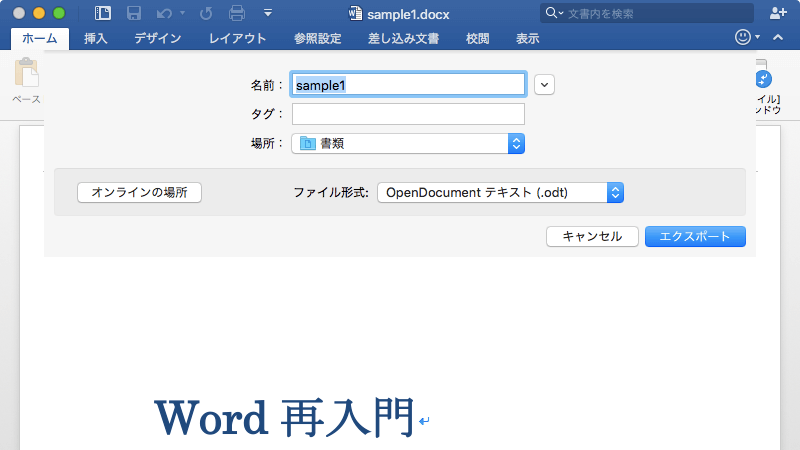The image size is (800, 450).
Task: Click the Word 再入門 heading text
Action: [284, 418]
